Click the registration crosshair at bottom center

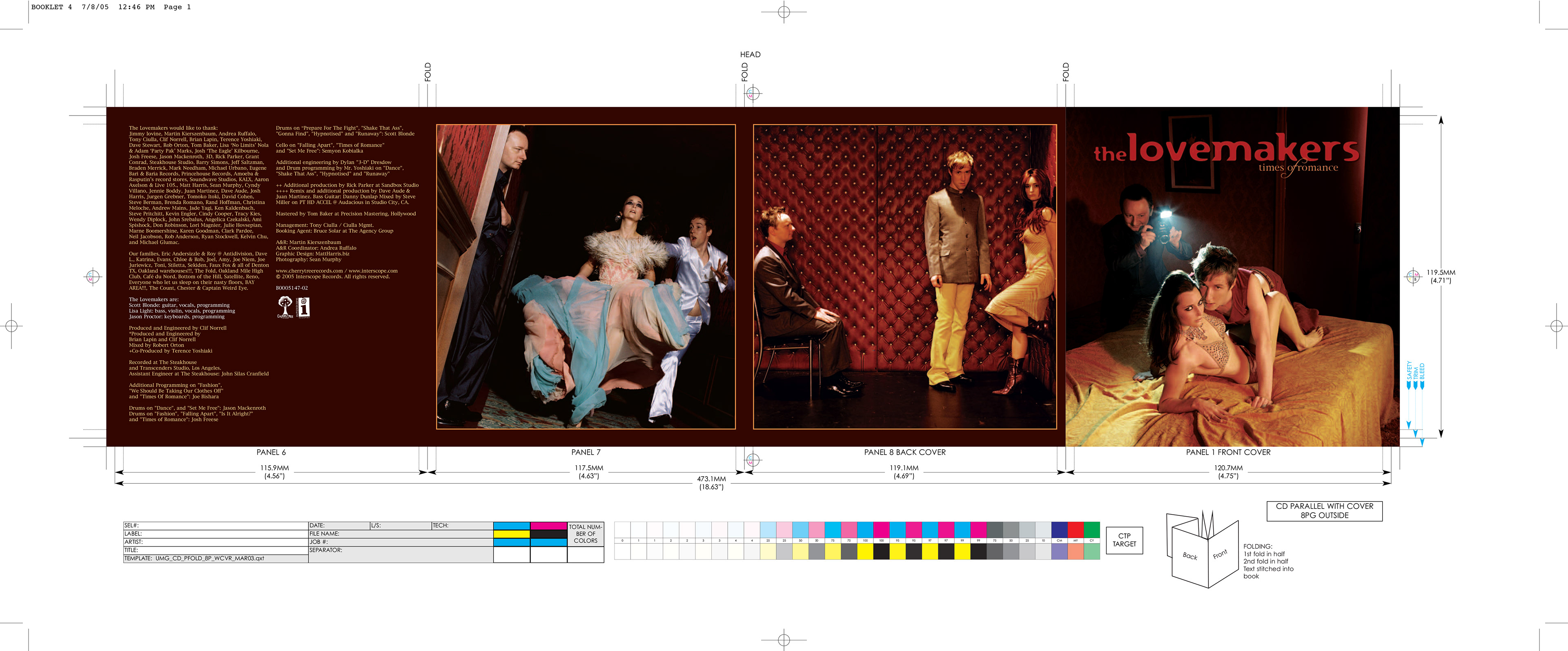pos(784,640)
